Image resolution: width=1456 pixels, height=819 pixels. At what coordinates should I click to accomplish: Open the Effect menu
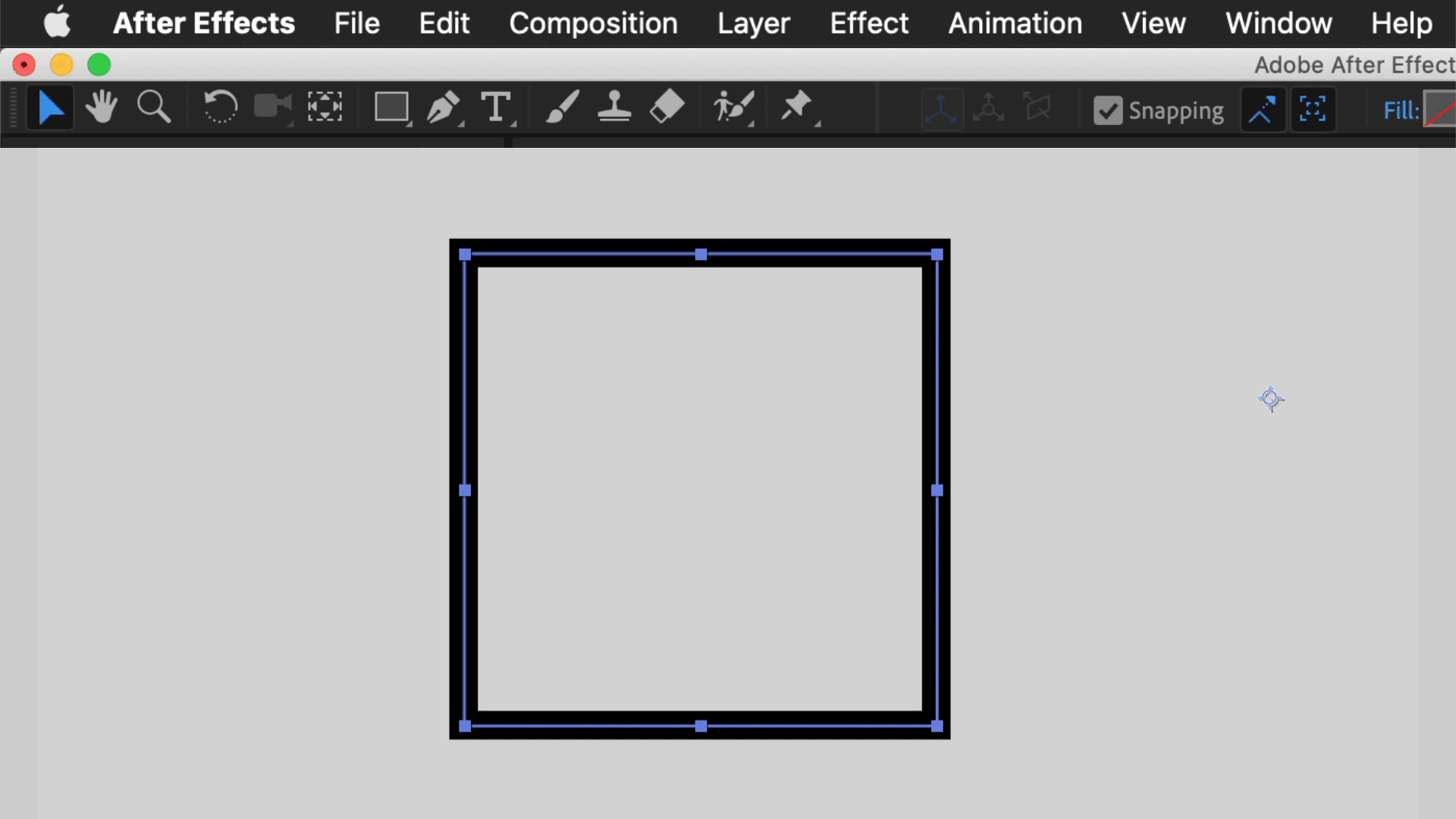click(x=869, y=24)
